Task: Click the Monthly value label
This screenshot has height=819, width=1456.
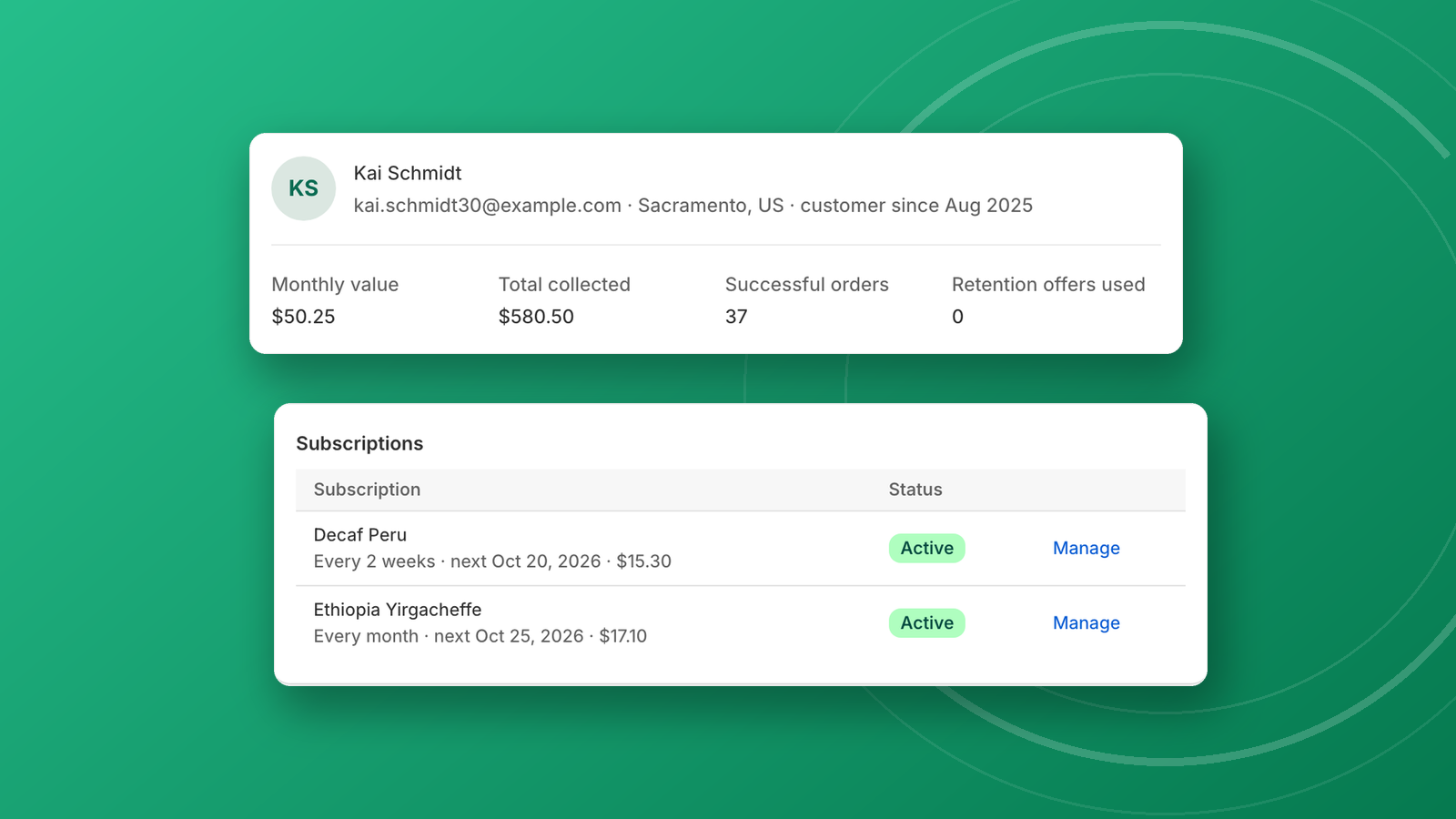Action: point(335,285)
